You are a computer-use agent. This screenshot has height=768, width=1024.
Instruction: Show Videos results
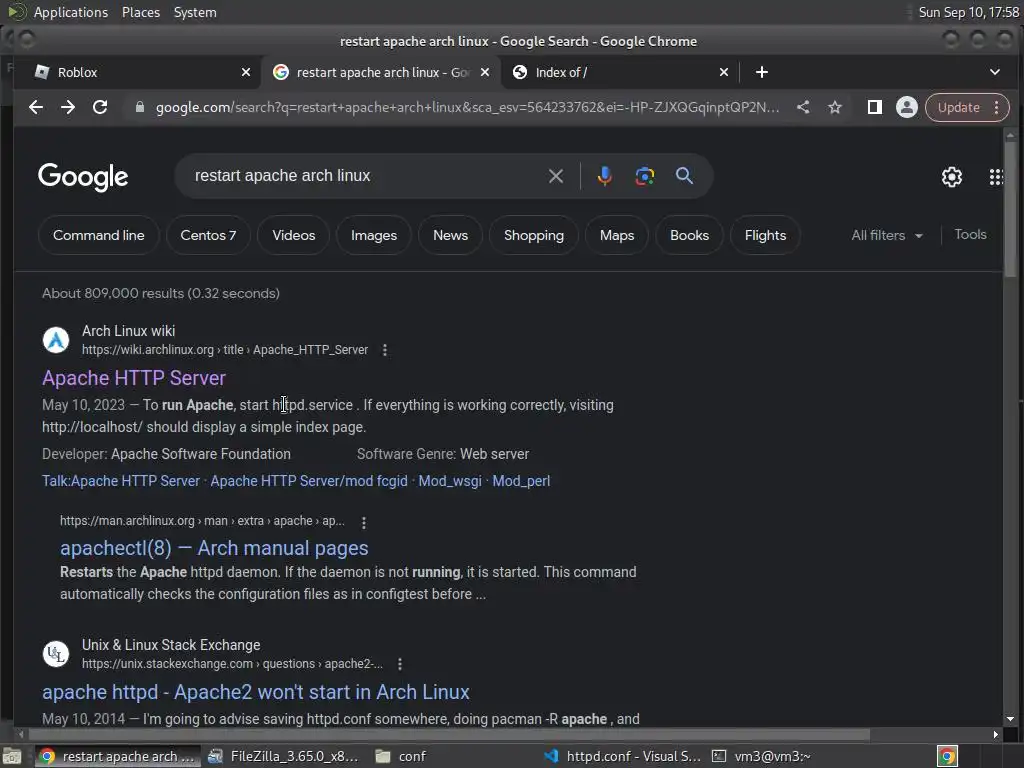click(293, 235)
